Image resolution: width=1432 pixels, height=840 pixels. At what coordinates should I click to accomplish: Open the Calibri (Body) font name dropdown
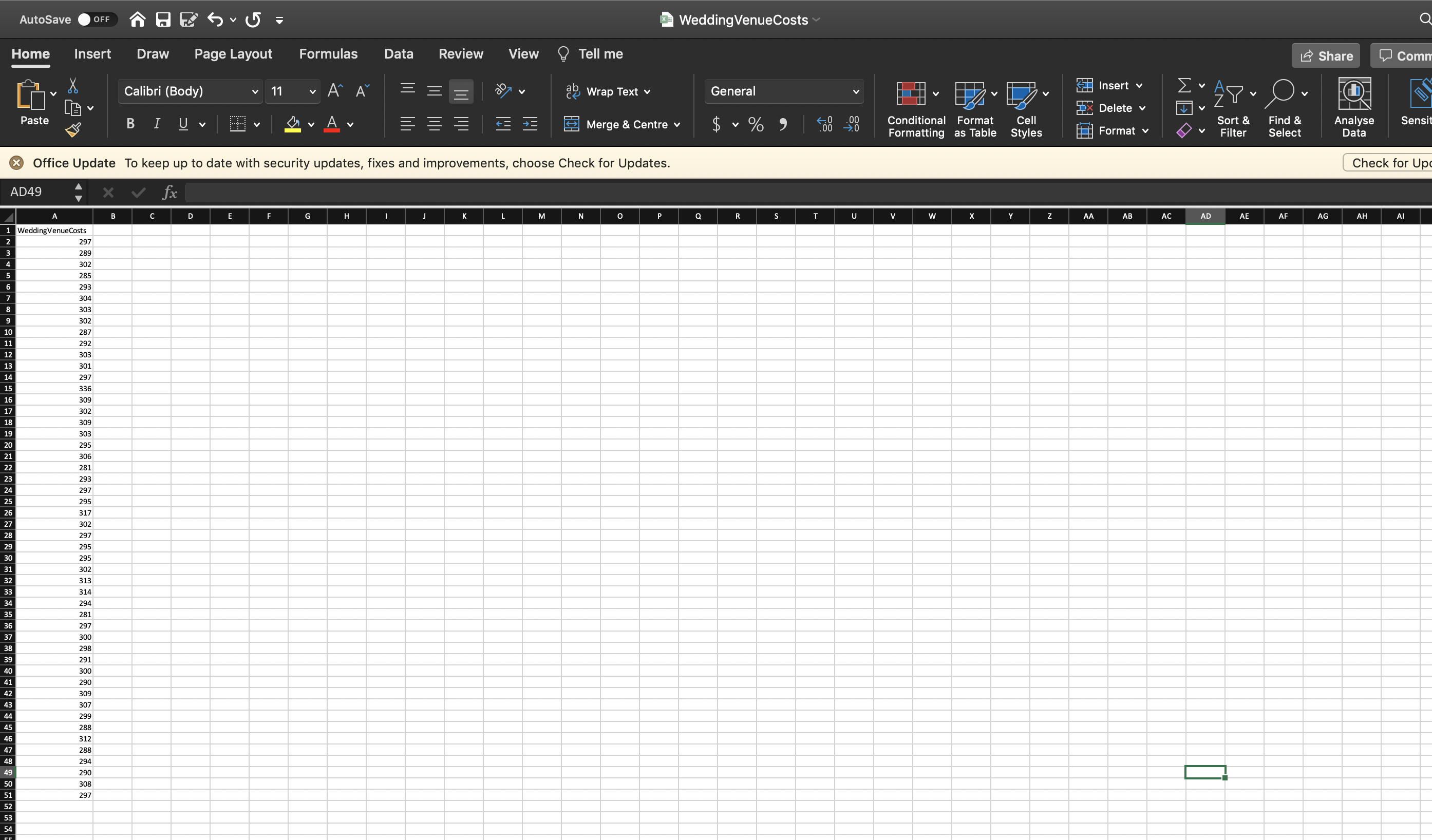(255, 91)
